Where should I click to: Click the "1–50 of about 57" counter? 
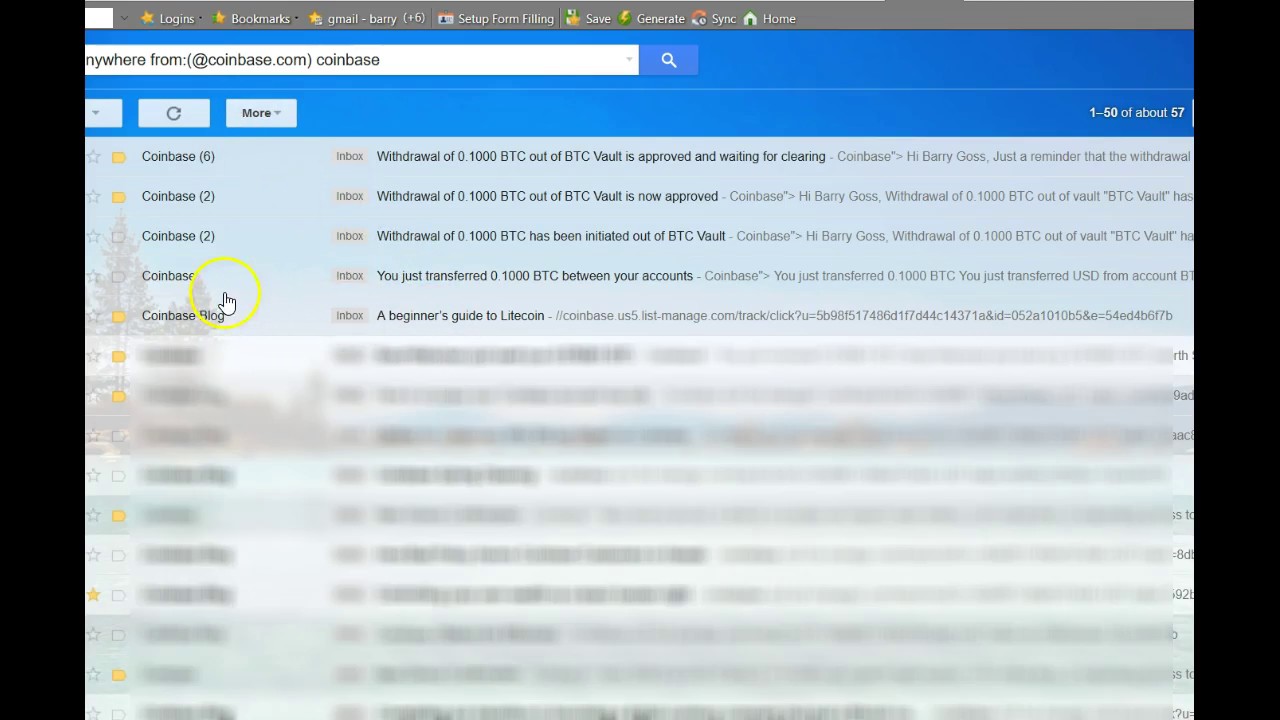(x=1137, y=113)
